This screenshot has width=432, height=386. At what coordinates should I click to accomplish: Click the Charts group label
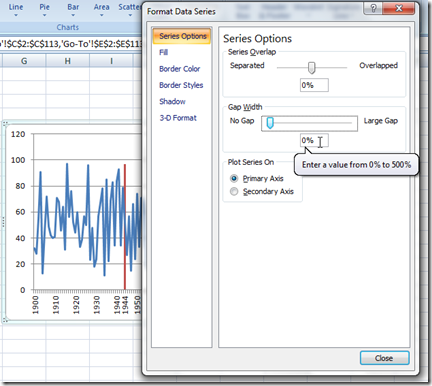tap(68, 27)
